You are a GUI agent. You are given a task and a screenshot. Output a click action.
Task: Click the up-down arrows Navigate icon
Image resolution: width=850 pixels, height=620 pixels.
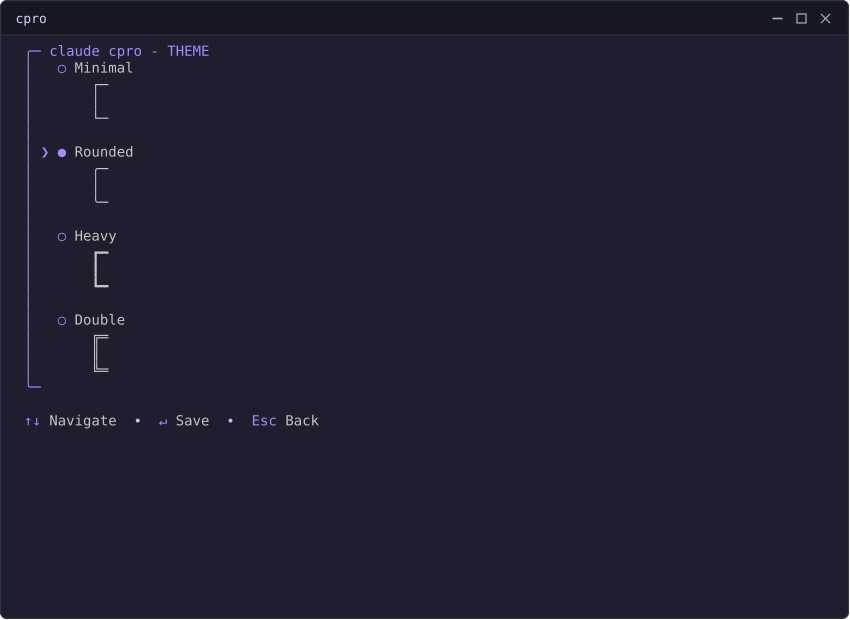(x=32, y=421)
